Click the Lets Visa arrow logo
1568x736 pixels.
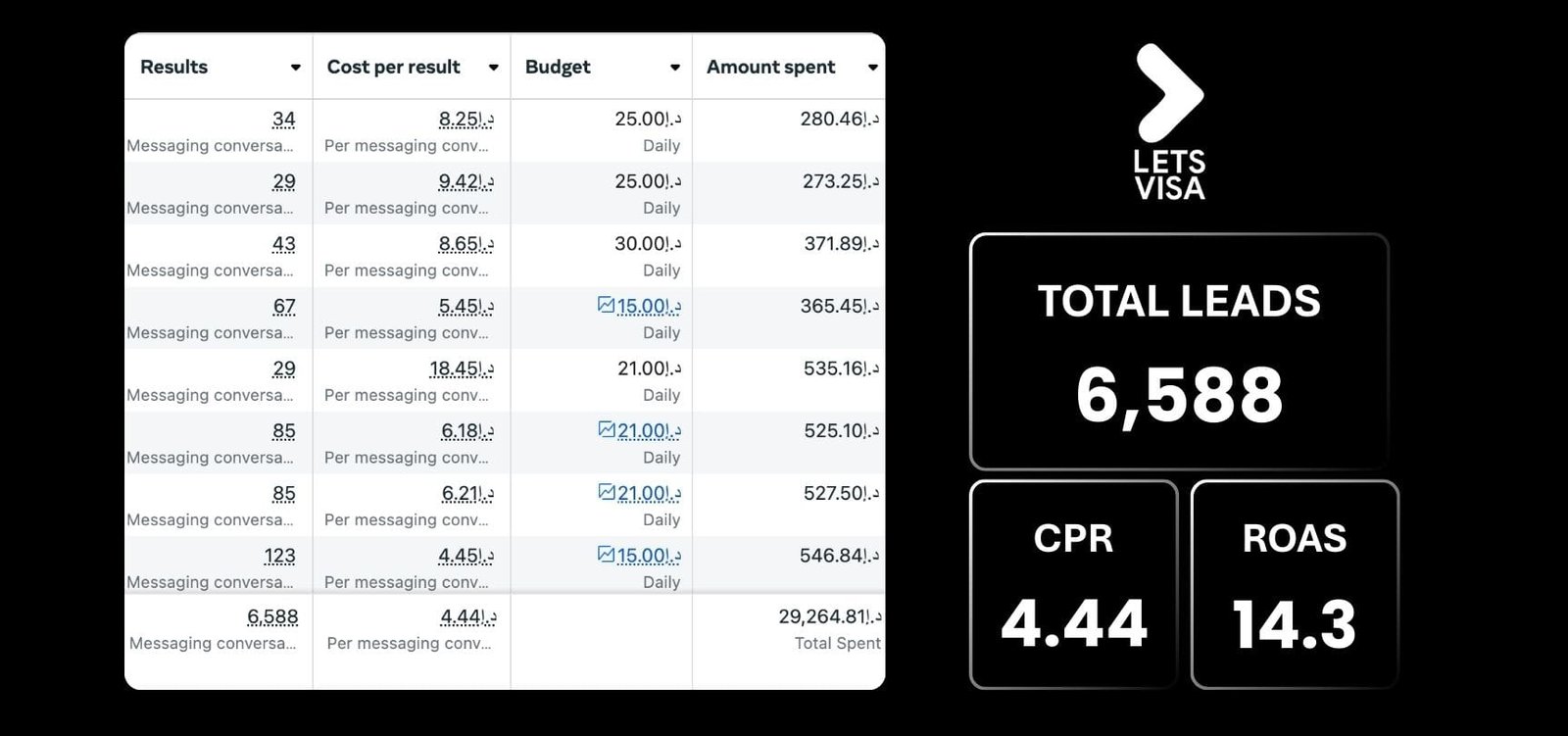(1168, 93)
